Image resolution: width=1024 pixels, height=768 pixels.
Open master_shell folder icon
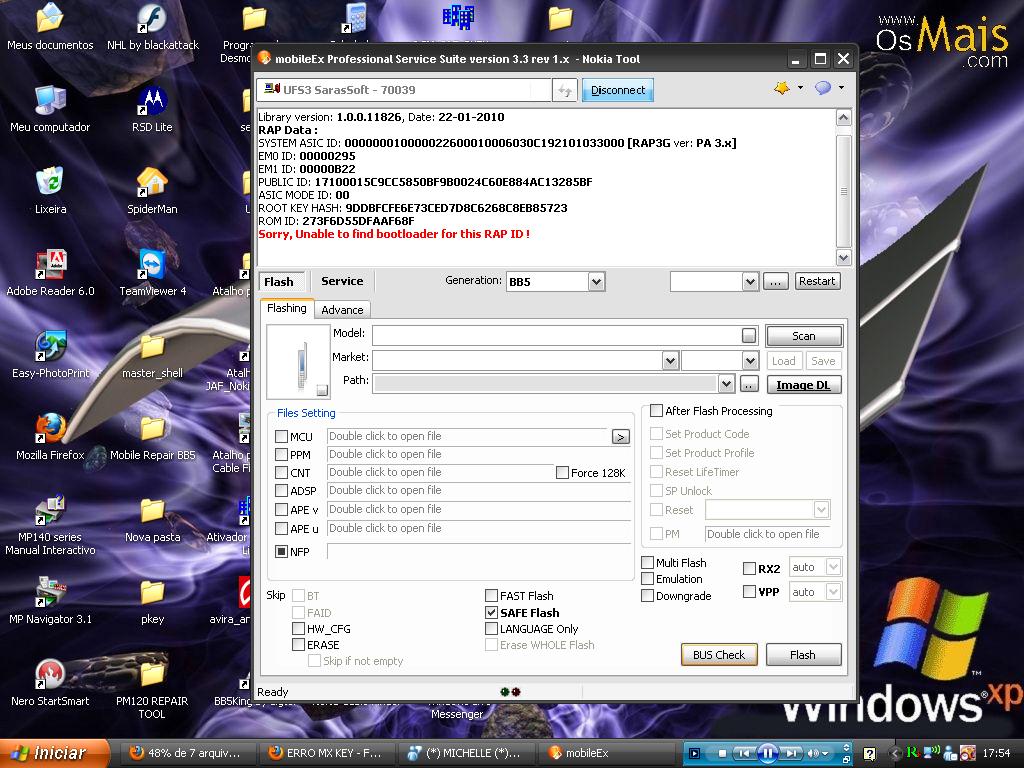[152, 355]
